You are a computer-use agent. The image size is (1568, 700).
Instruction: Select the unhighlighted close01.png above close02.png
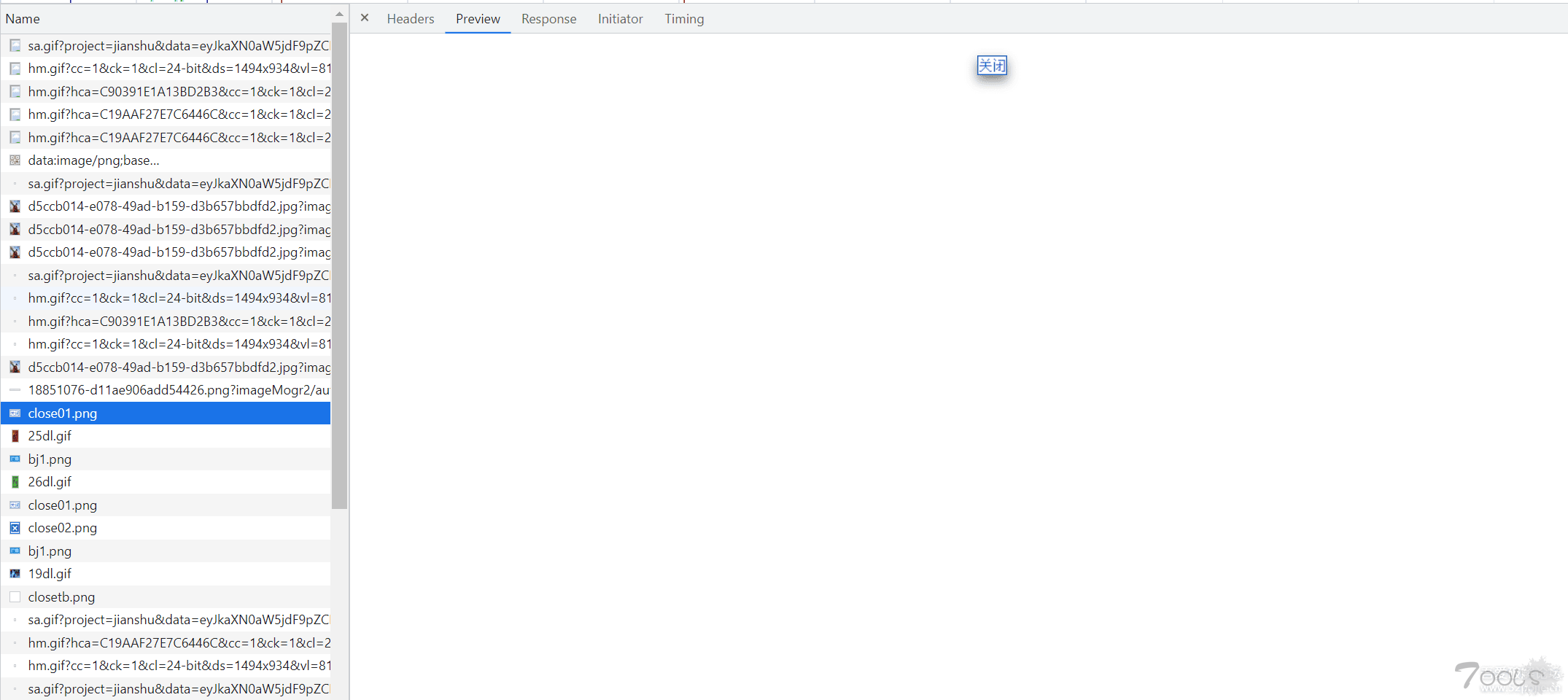coord(166,505)
